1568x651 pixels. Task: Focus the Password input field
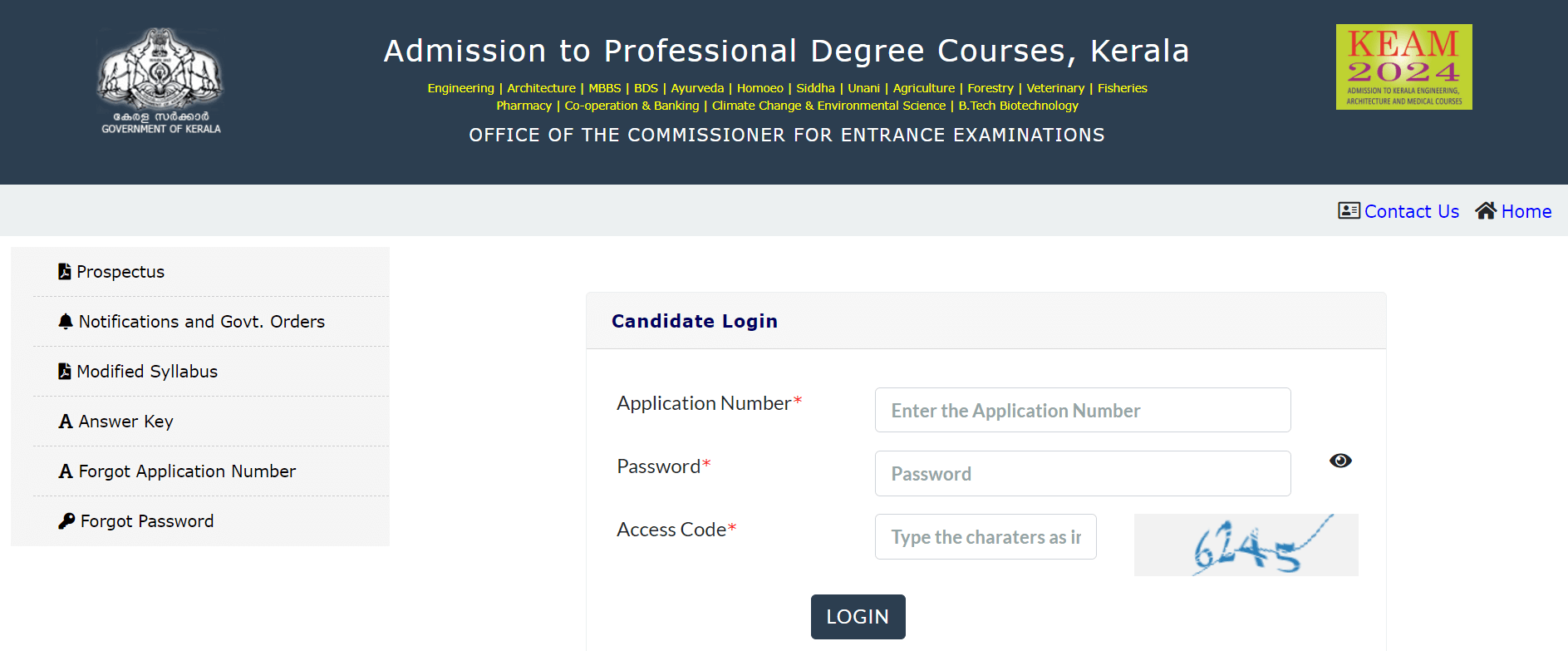[x=1083, y=474]
